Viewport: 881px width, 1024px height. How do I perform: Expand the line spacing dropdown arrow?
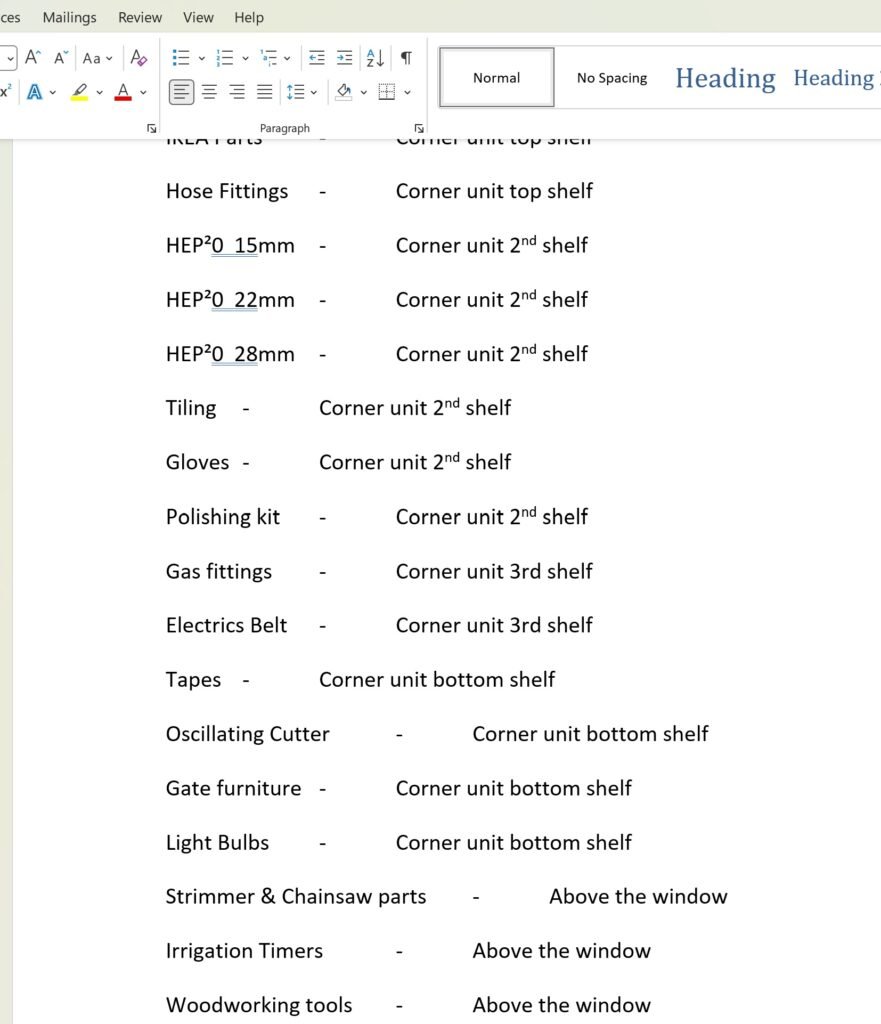point(314,92)
